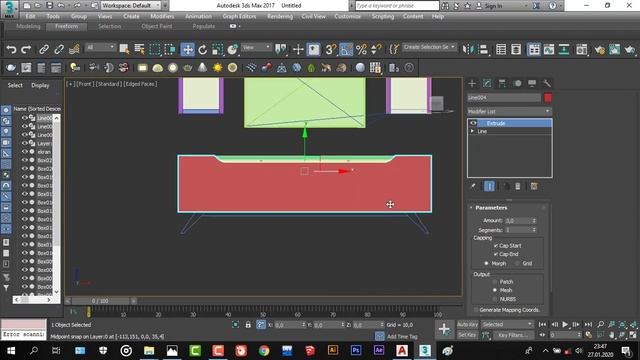Activate the Unlink Selection tool
640x360 pixels.
59,50
